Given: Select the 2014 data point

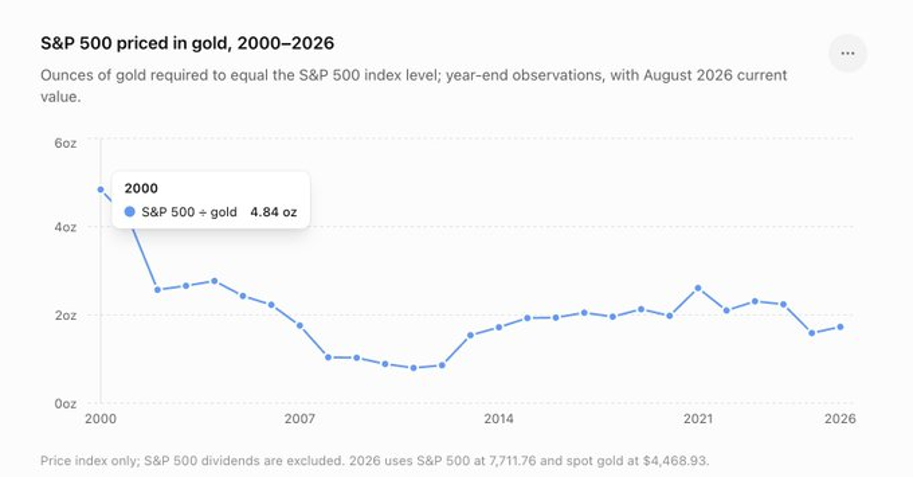Looking at the screenshot, I should (x=499, y=327).
